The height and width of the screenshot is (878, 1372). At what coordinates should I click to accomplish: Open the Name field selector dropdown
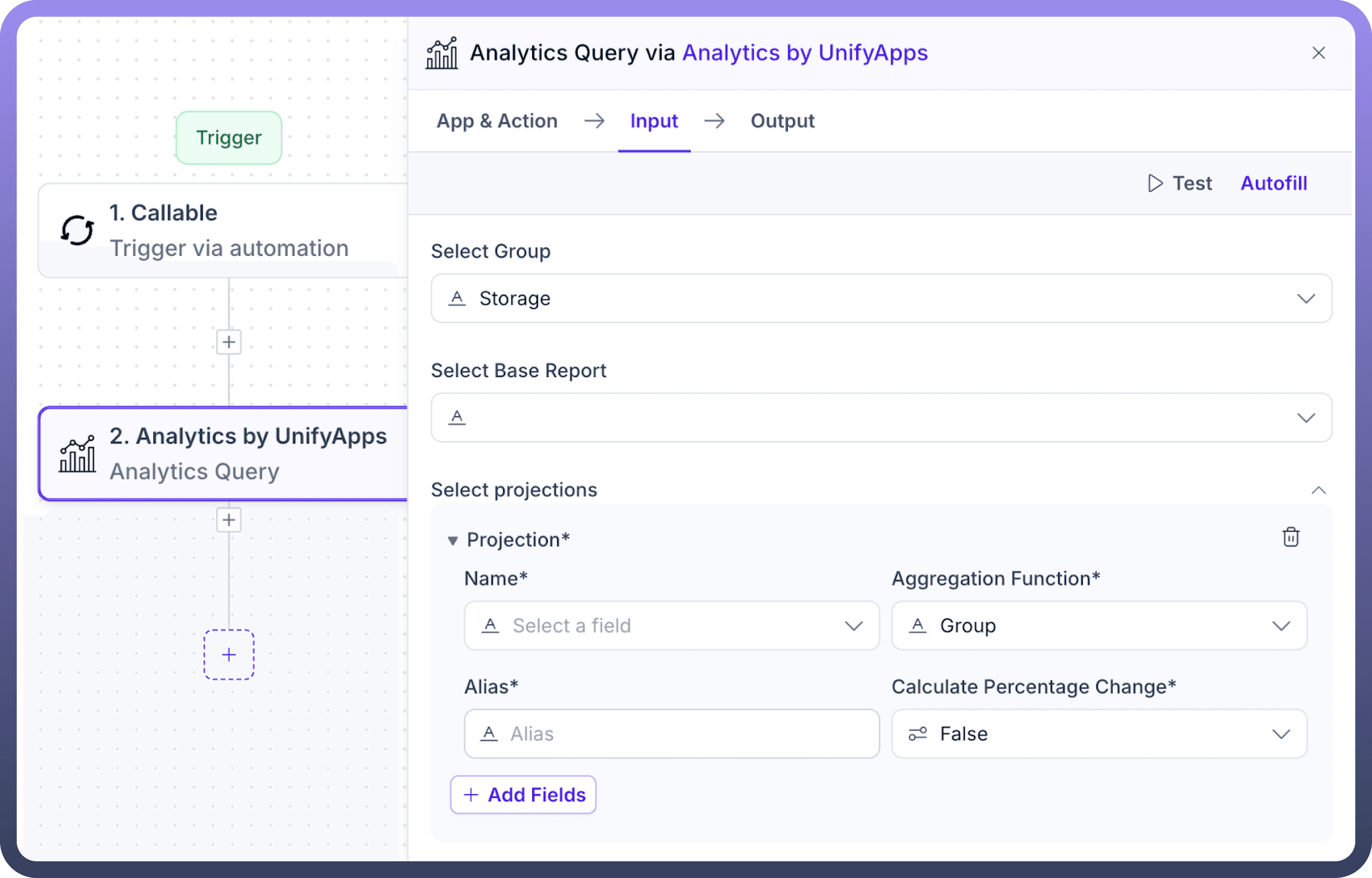pos(671,625)
